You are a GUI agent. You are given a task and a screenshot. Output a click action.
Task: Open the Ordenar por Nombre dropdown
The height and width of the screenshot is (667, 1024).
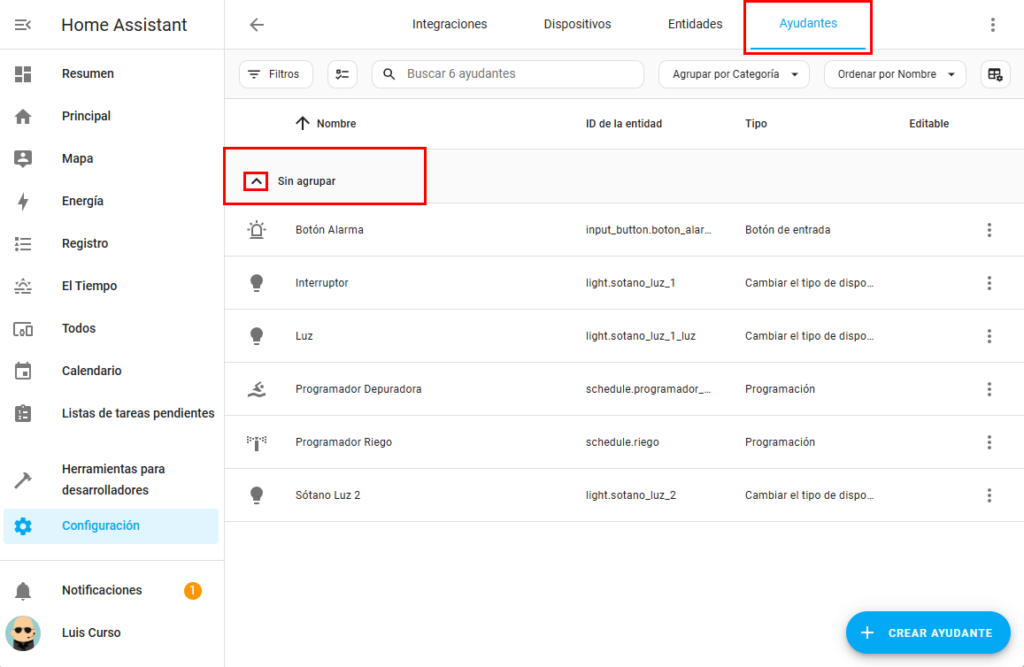coord(894,74)
